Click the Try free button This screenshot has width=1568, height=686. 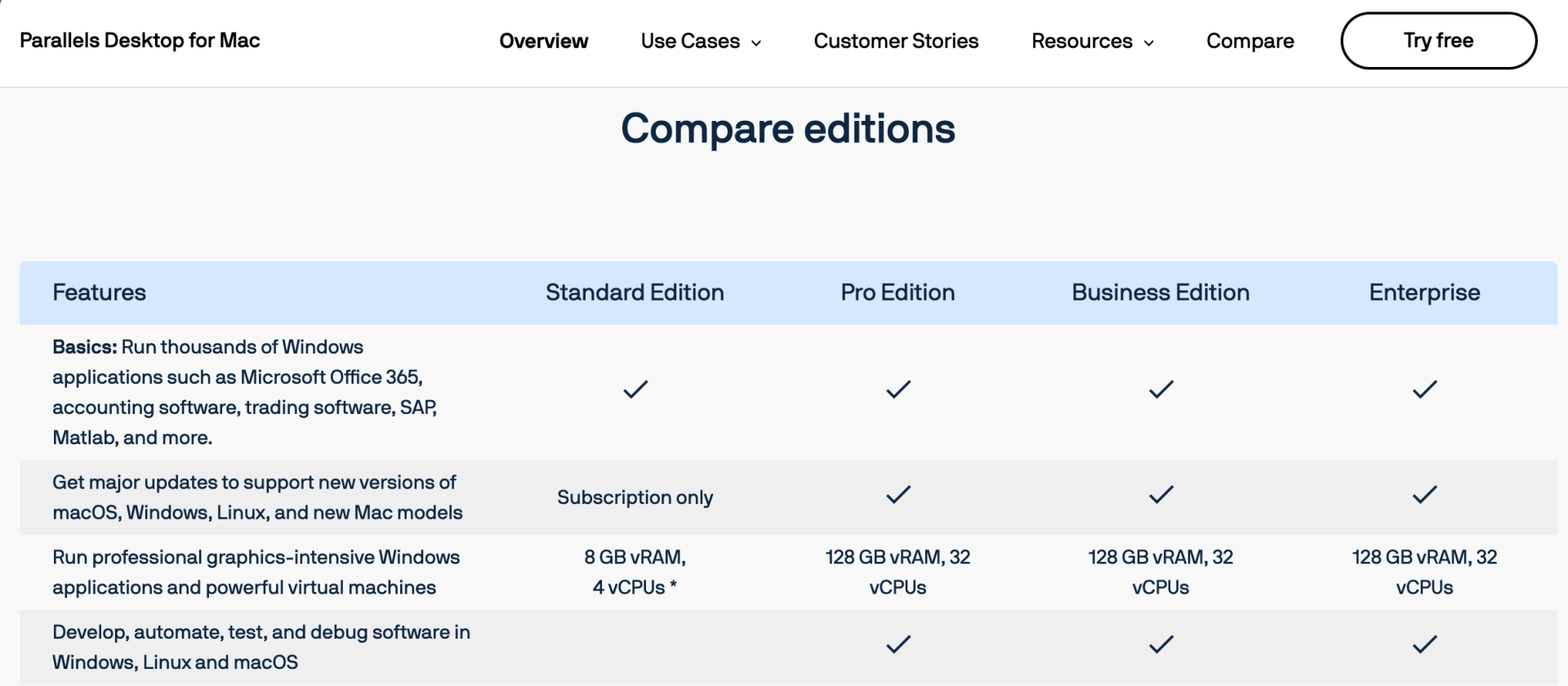[1438, 41]
